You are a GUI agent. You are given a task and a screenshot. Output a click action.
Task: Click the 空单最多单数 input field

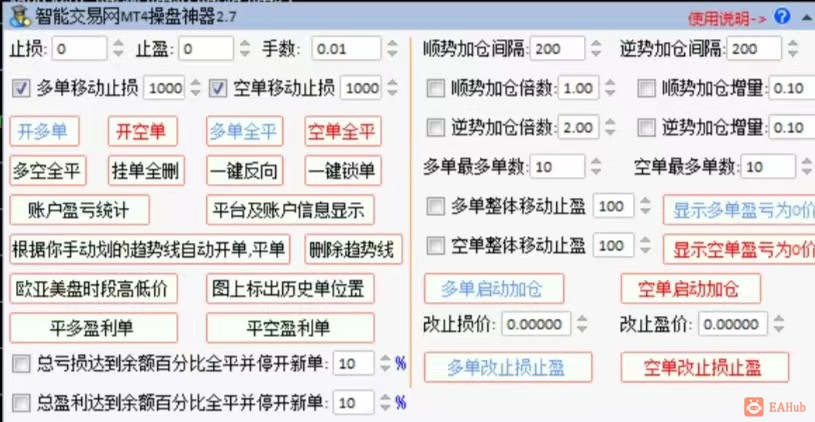(x=768, y=167)
